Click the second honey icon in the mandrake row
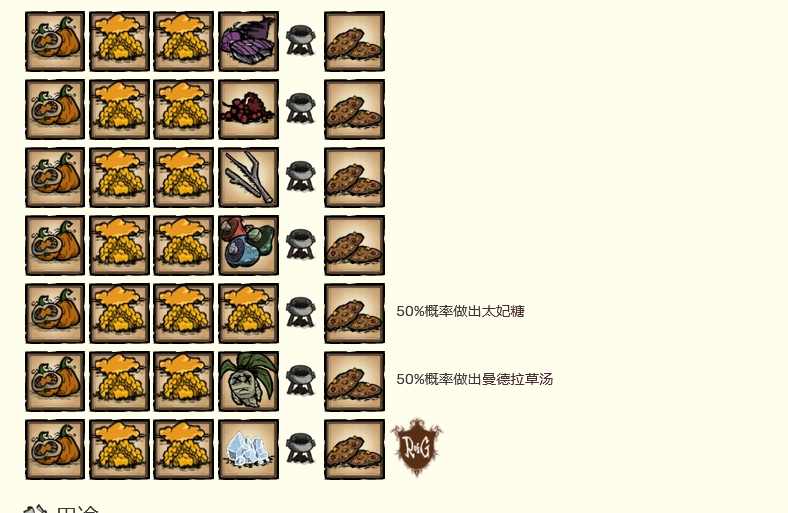The height and width of the screenshot is (513, 788). click(x=183, y=381)
